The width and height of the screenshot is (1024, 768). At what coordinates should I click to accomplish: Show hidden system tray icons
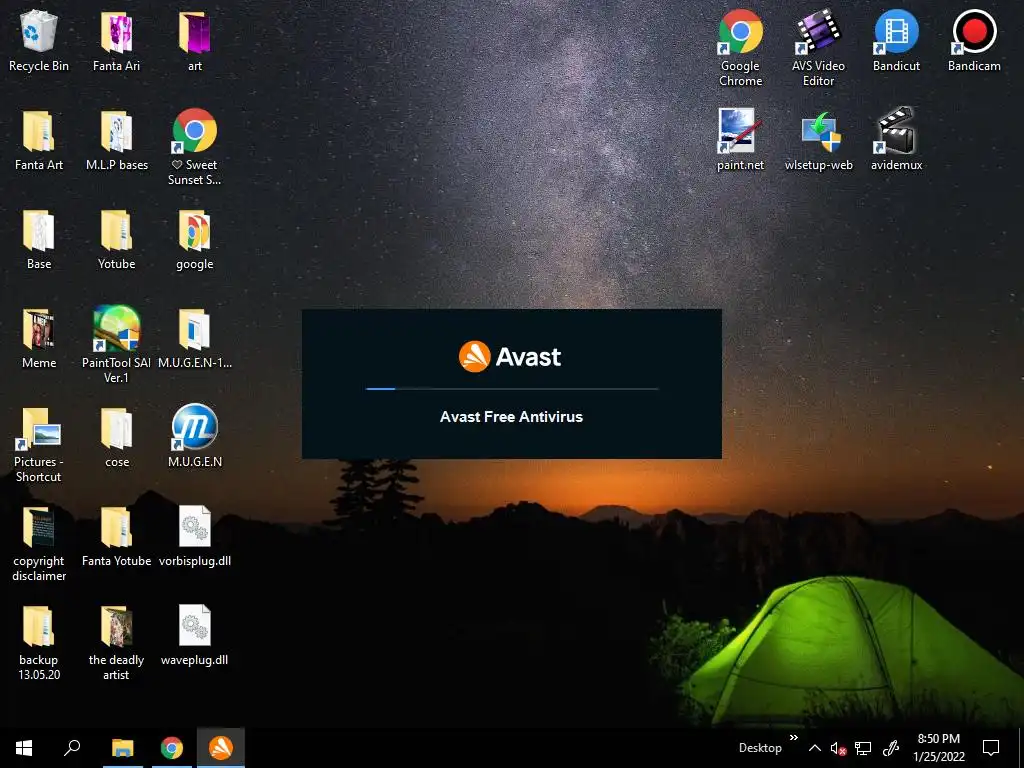[815, 748]
